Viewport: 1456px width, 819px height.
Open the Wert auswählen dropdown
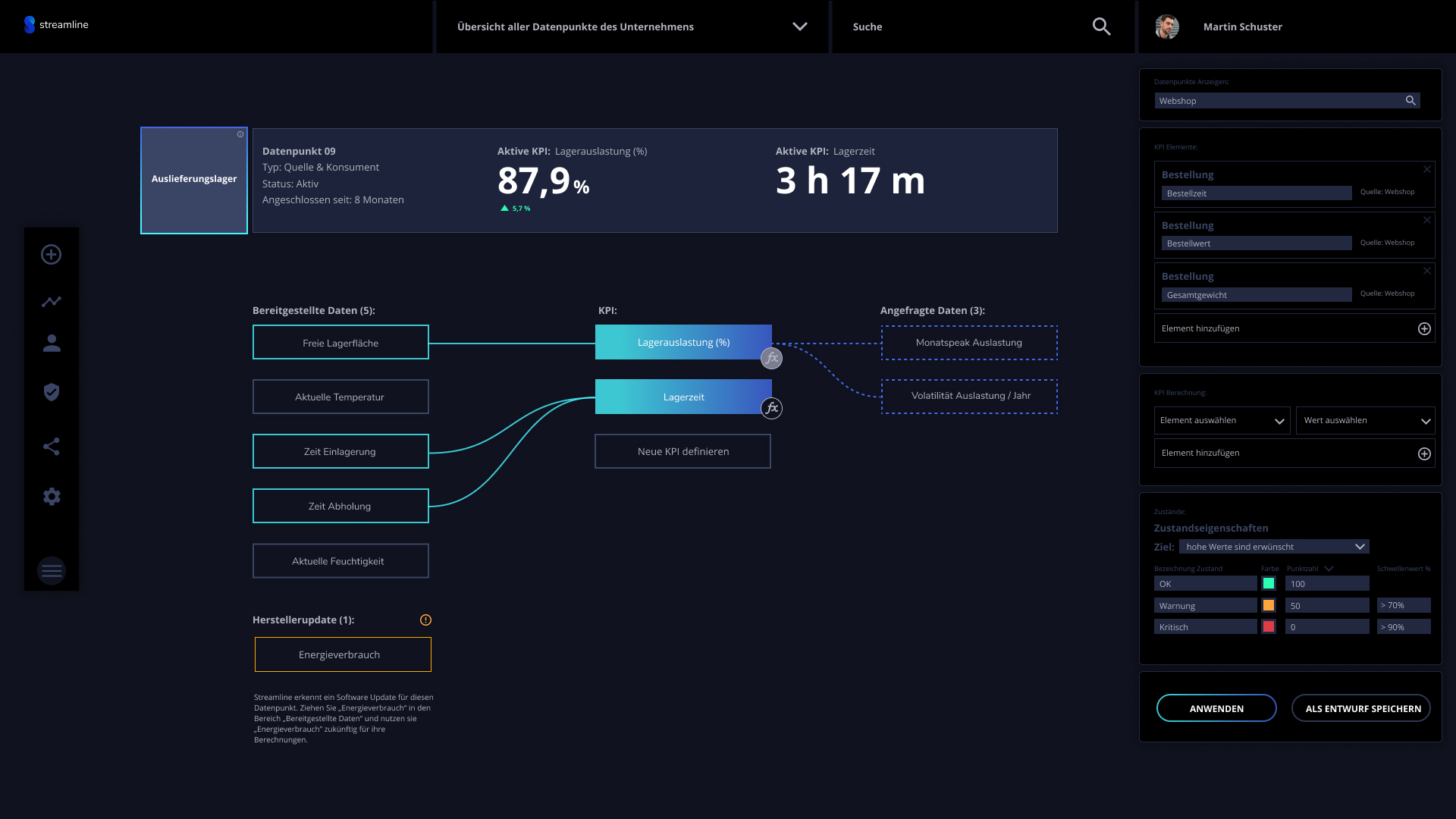point(1365,420)
